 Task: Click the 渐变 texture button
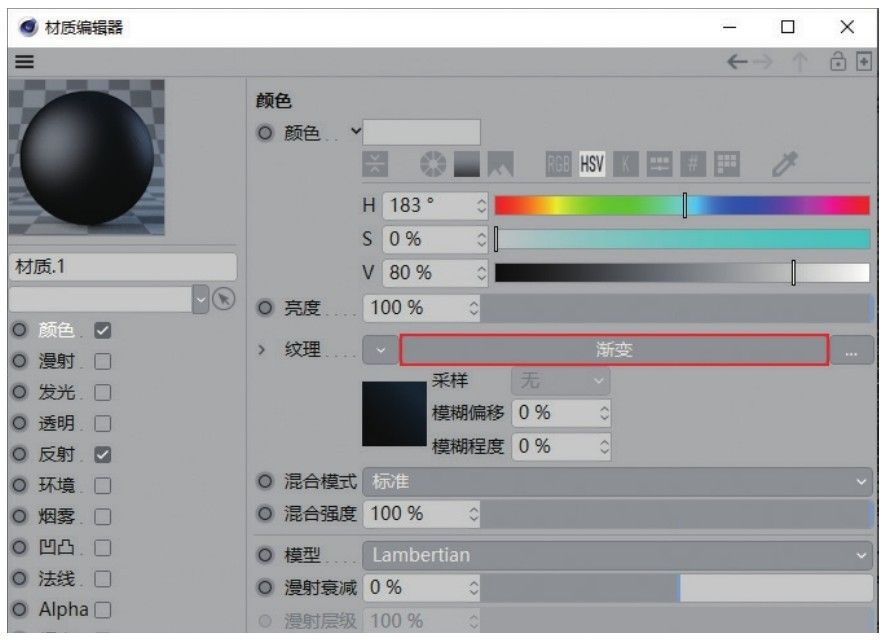coord(614,350)
